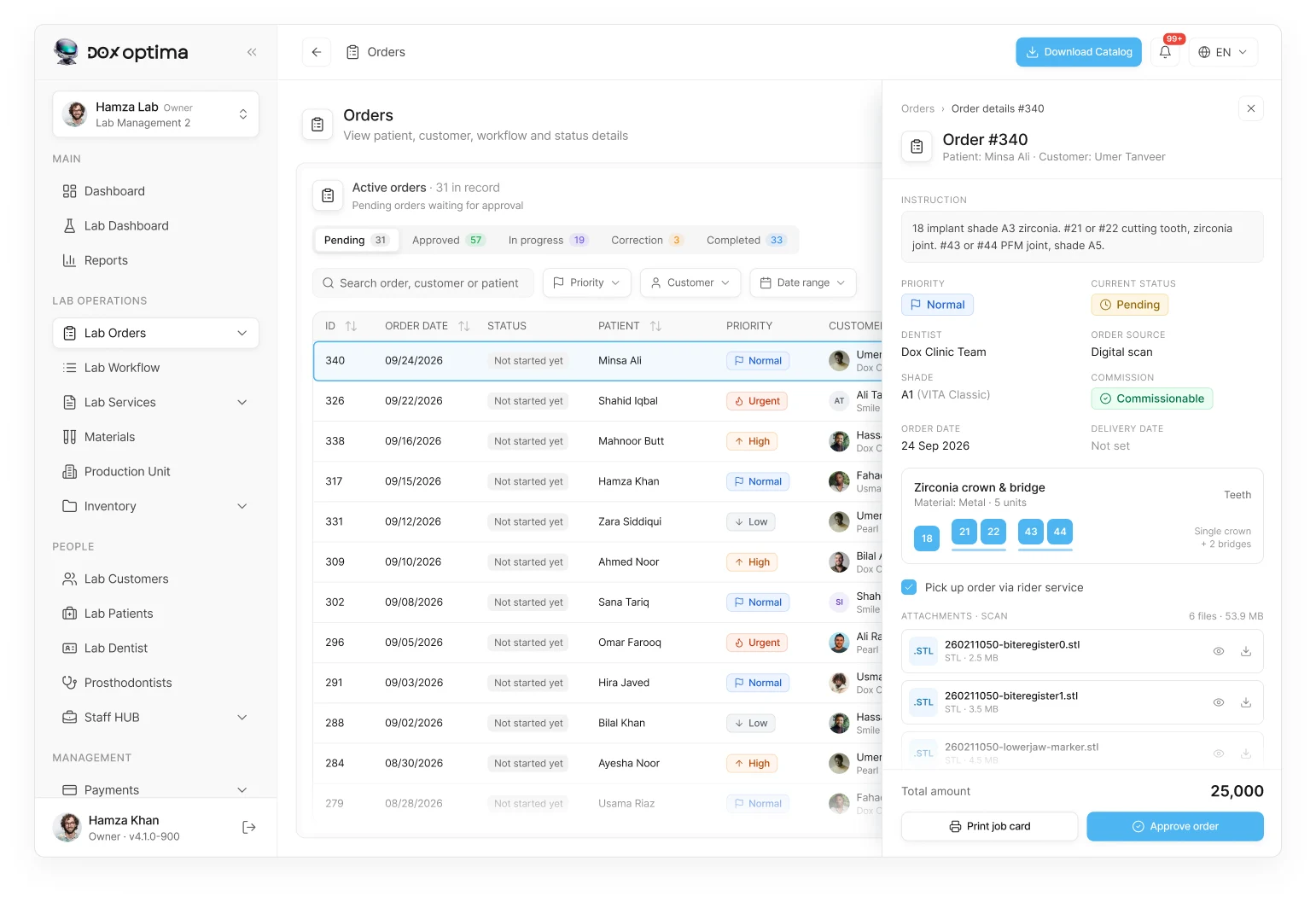View the Completed orders tab

click(746, 241)
